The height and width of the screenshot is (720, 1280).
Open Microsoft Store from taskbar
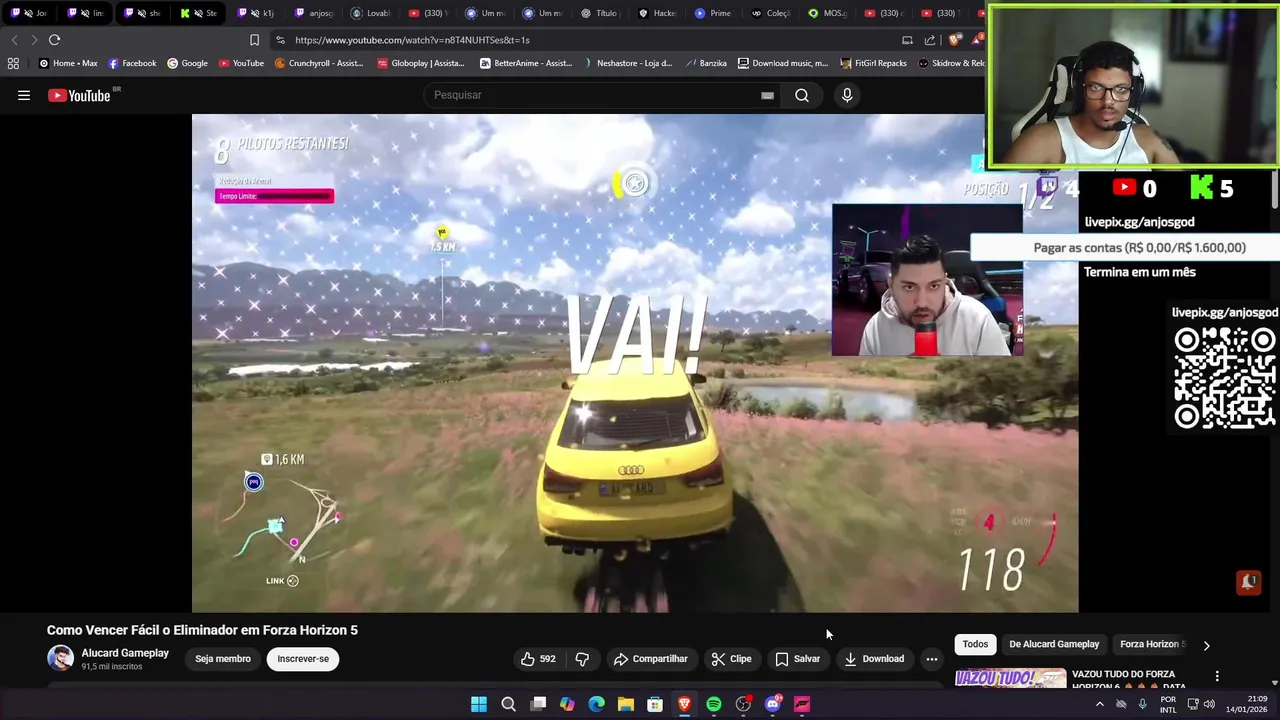[x=655, y=704]
